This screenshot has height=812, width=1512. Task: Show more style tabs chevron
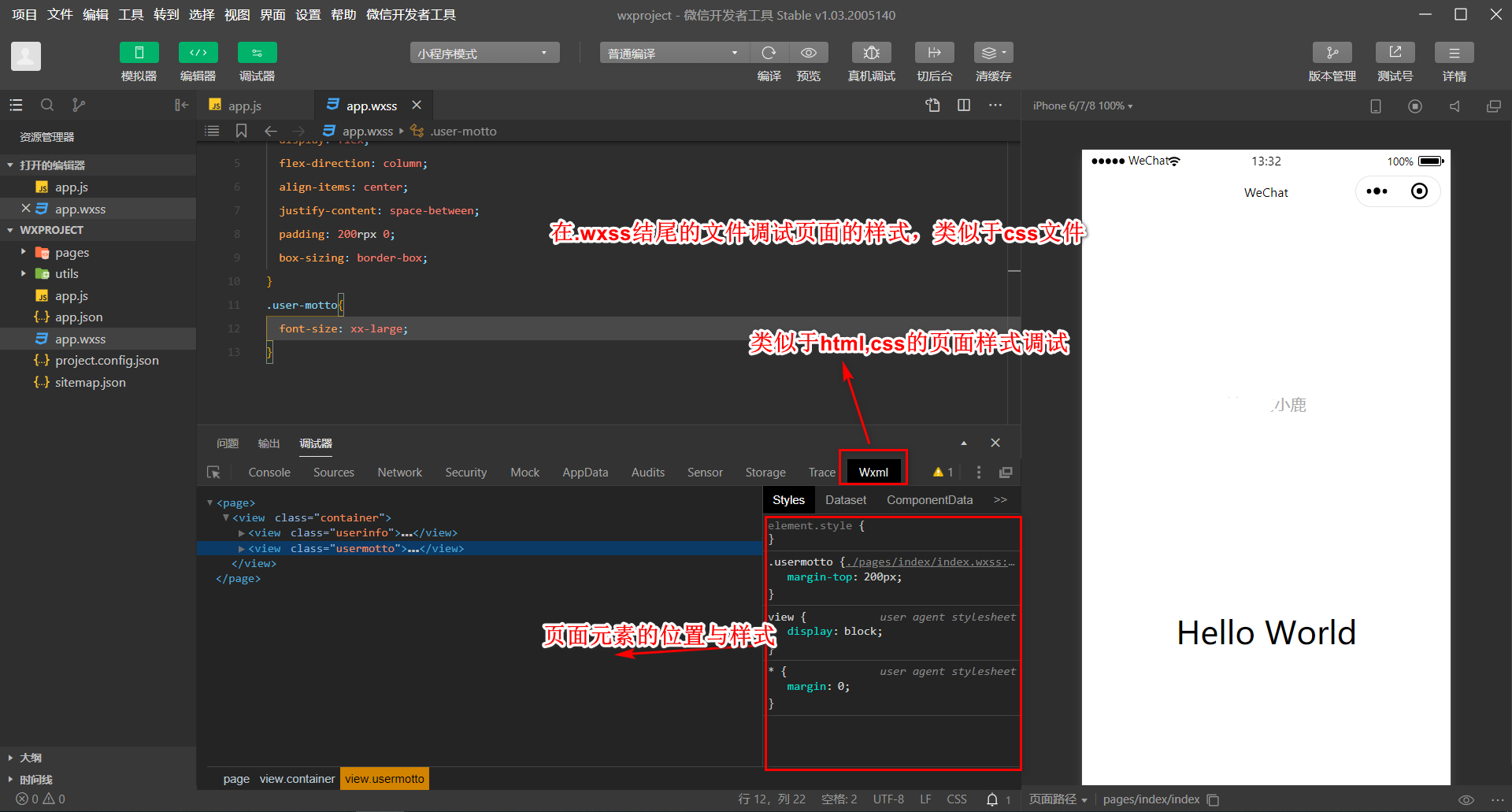coord(1000,499)
